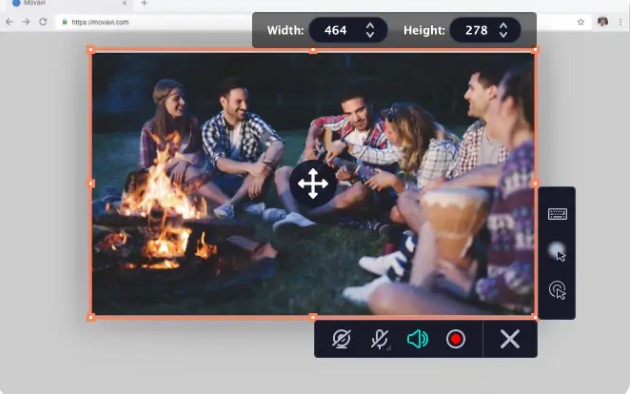Enable the muted microphone icon

(380, 339)
